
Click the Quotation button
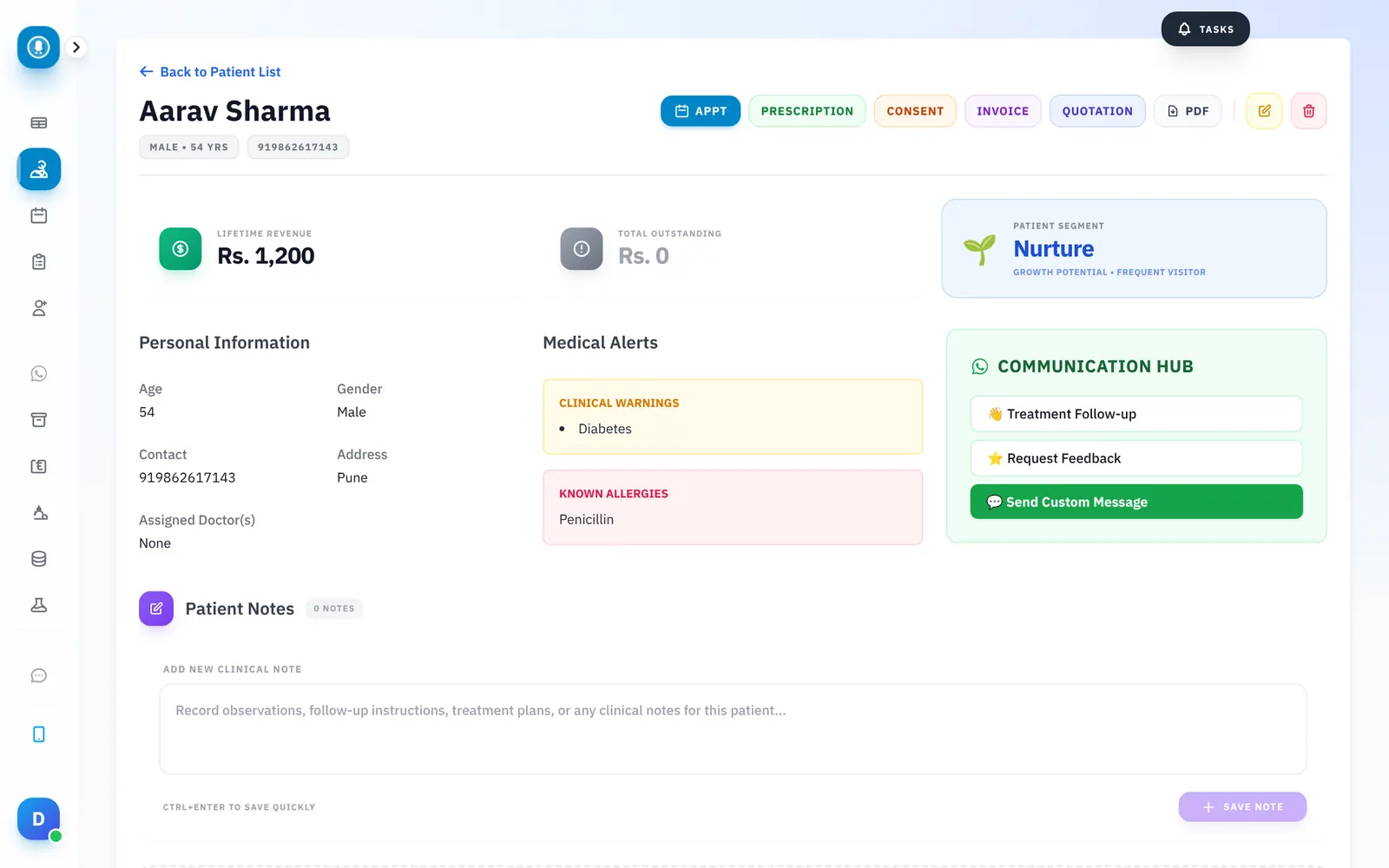(1097, 111)
